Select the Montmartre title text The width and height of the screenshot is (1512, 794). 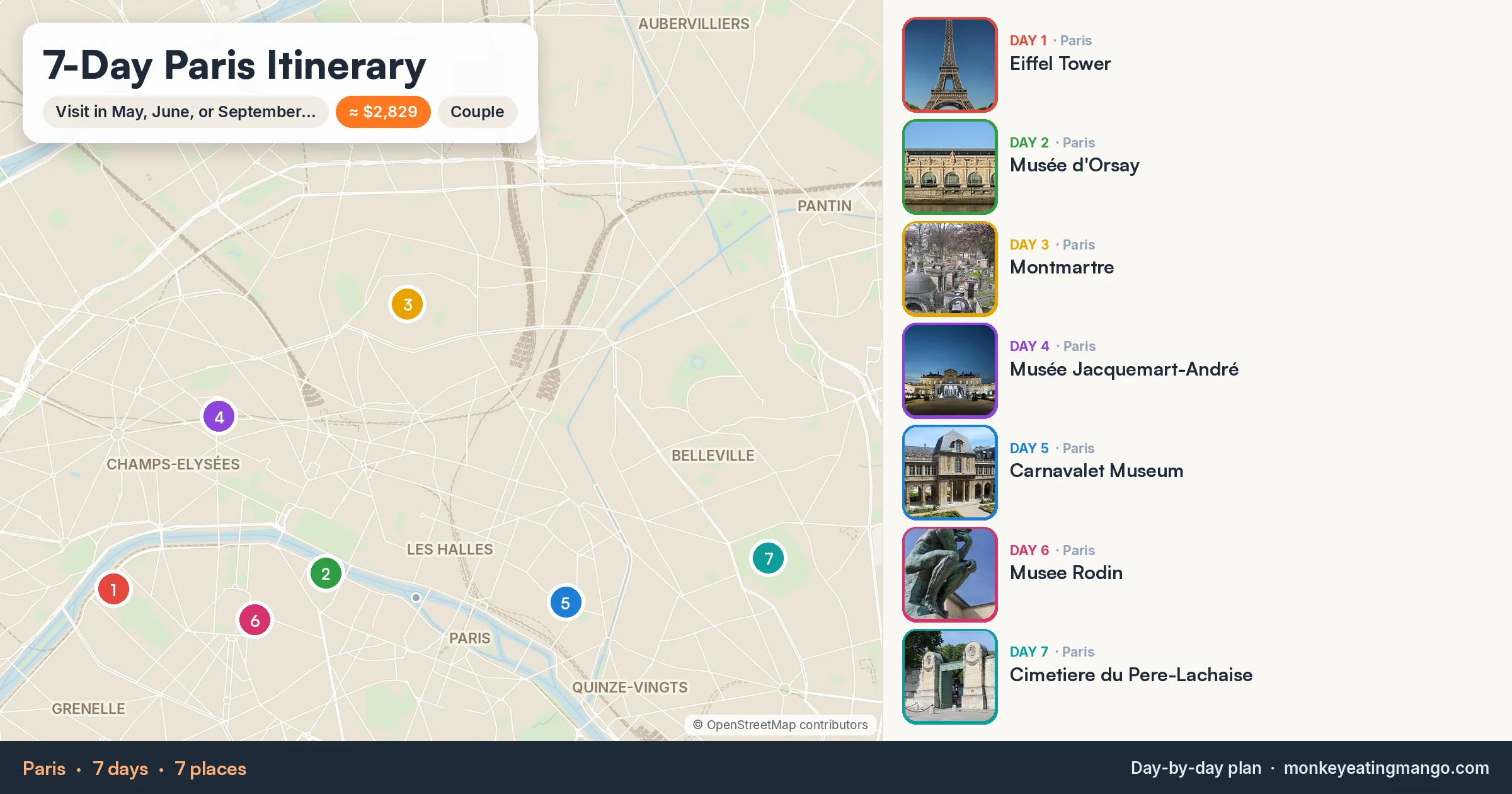click(x=1062, y=267)
